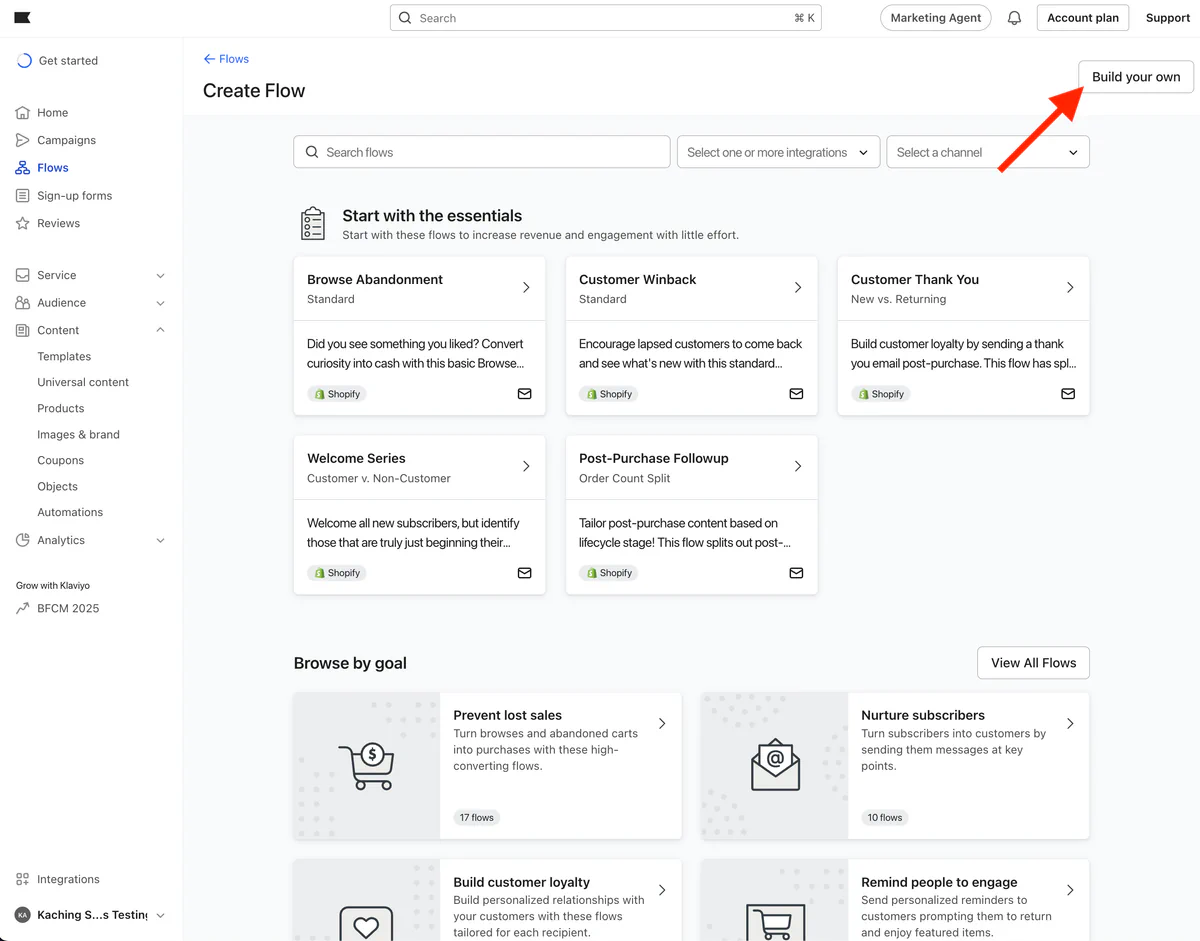The height and width of the screenshot is (941, 1200).
Task: Click the Start with the essentials checklist icon
Action: (313, 224)
